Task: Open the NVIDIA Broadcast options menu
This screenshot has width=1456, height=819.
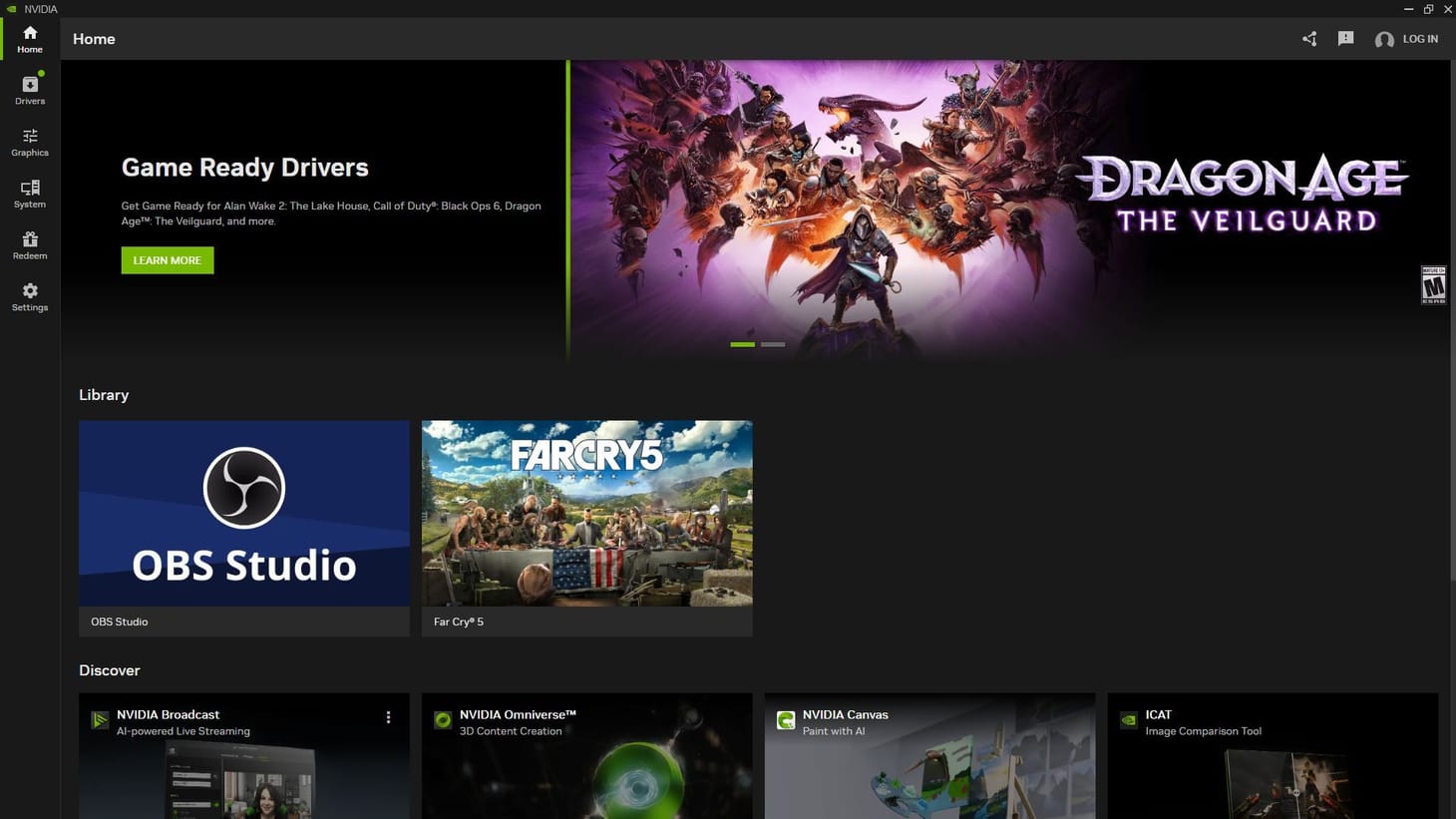Action: point(388,716)
